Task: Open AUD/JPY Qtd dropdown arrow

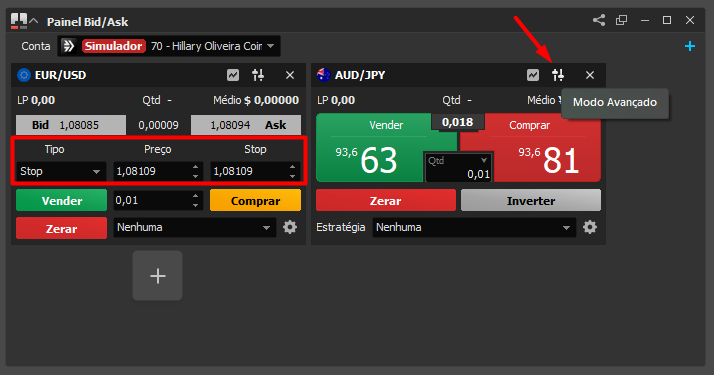Action: [484, 160]
